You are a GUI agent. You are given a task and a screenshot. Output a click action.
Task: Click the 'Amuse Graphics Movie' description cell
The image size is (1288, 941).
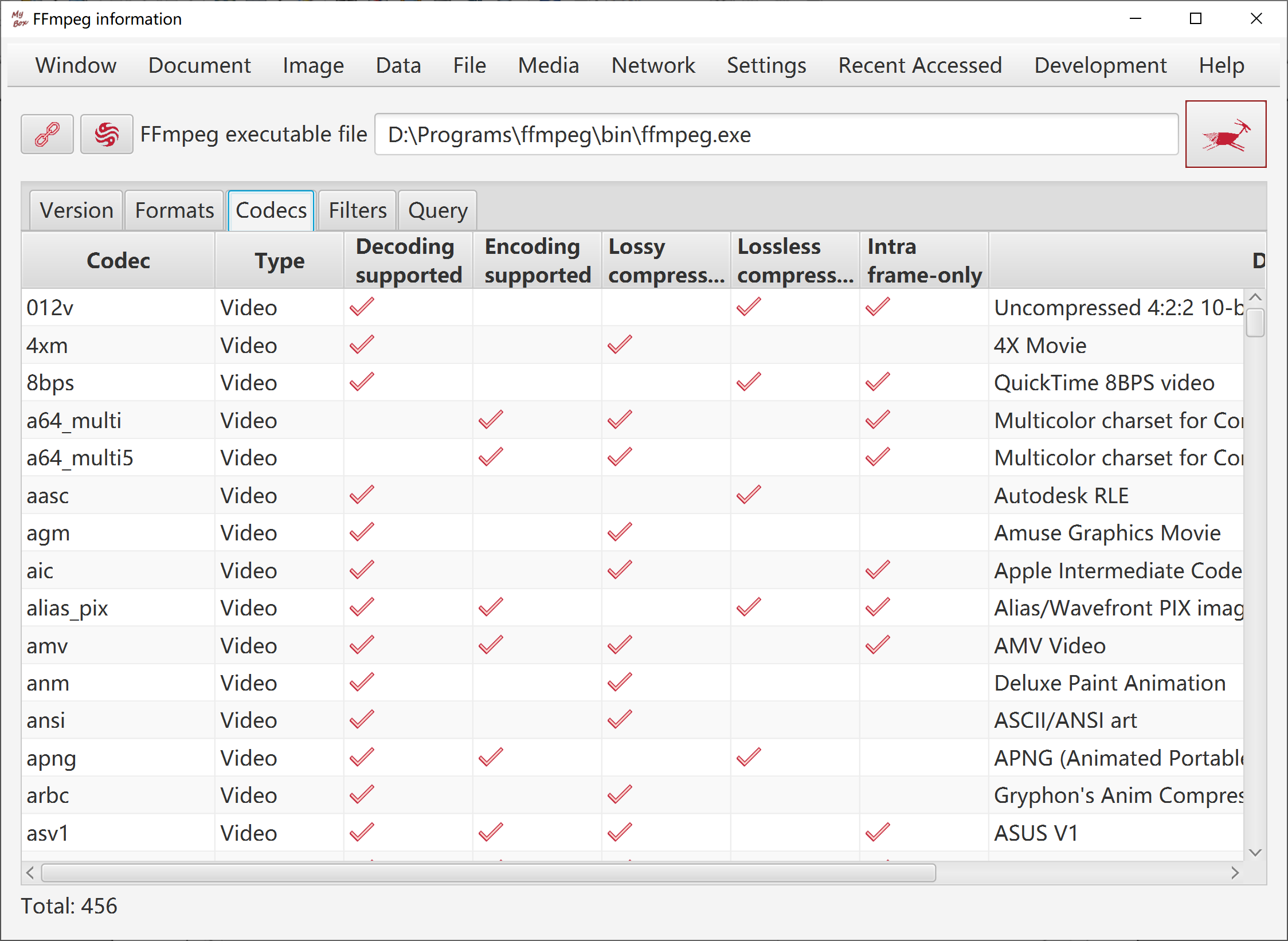(1117, 533)
